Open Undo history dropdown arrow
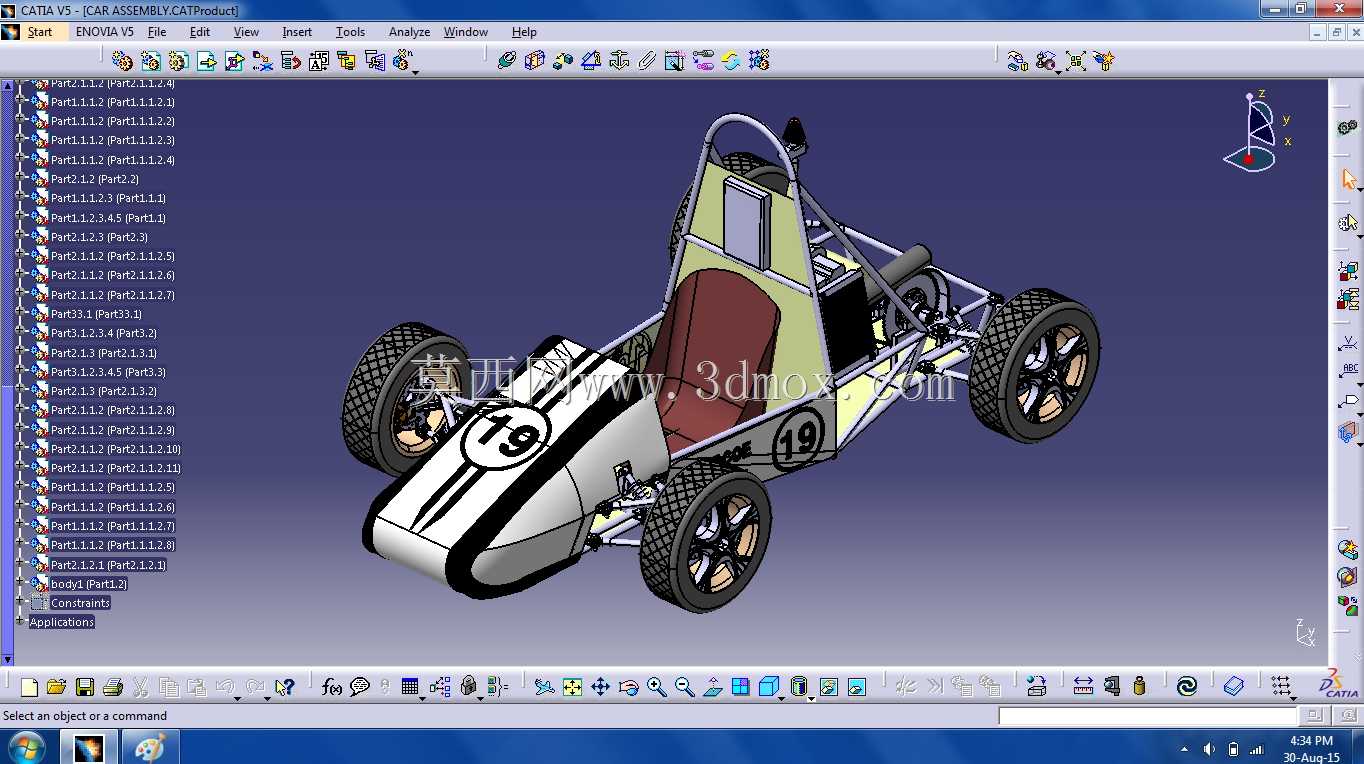Viewport: 1364px width, 764px height. pos(237,697)
